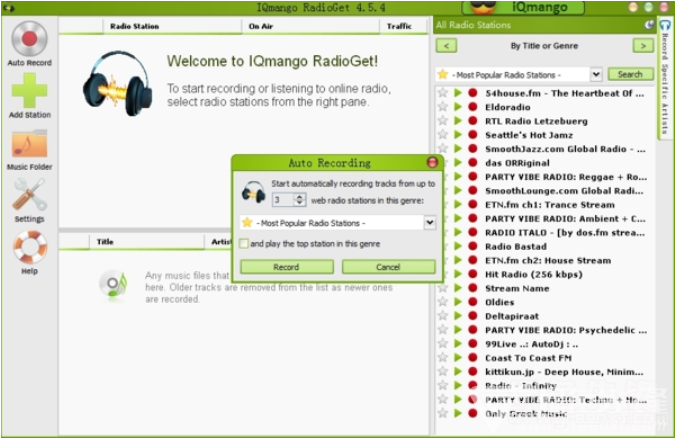
Task: Play Hit Radio (256 kbps)
Action: [x=458, y=274]
